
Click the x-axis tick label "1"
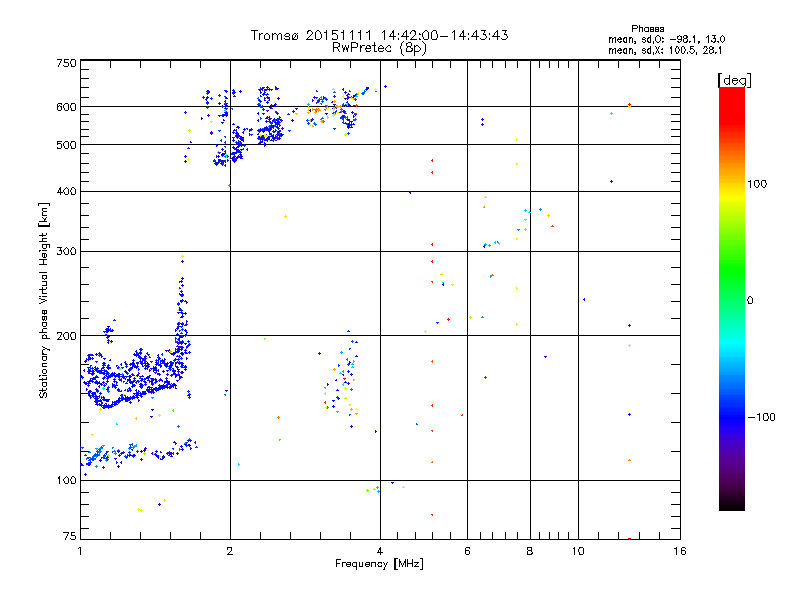(80, 551)
